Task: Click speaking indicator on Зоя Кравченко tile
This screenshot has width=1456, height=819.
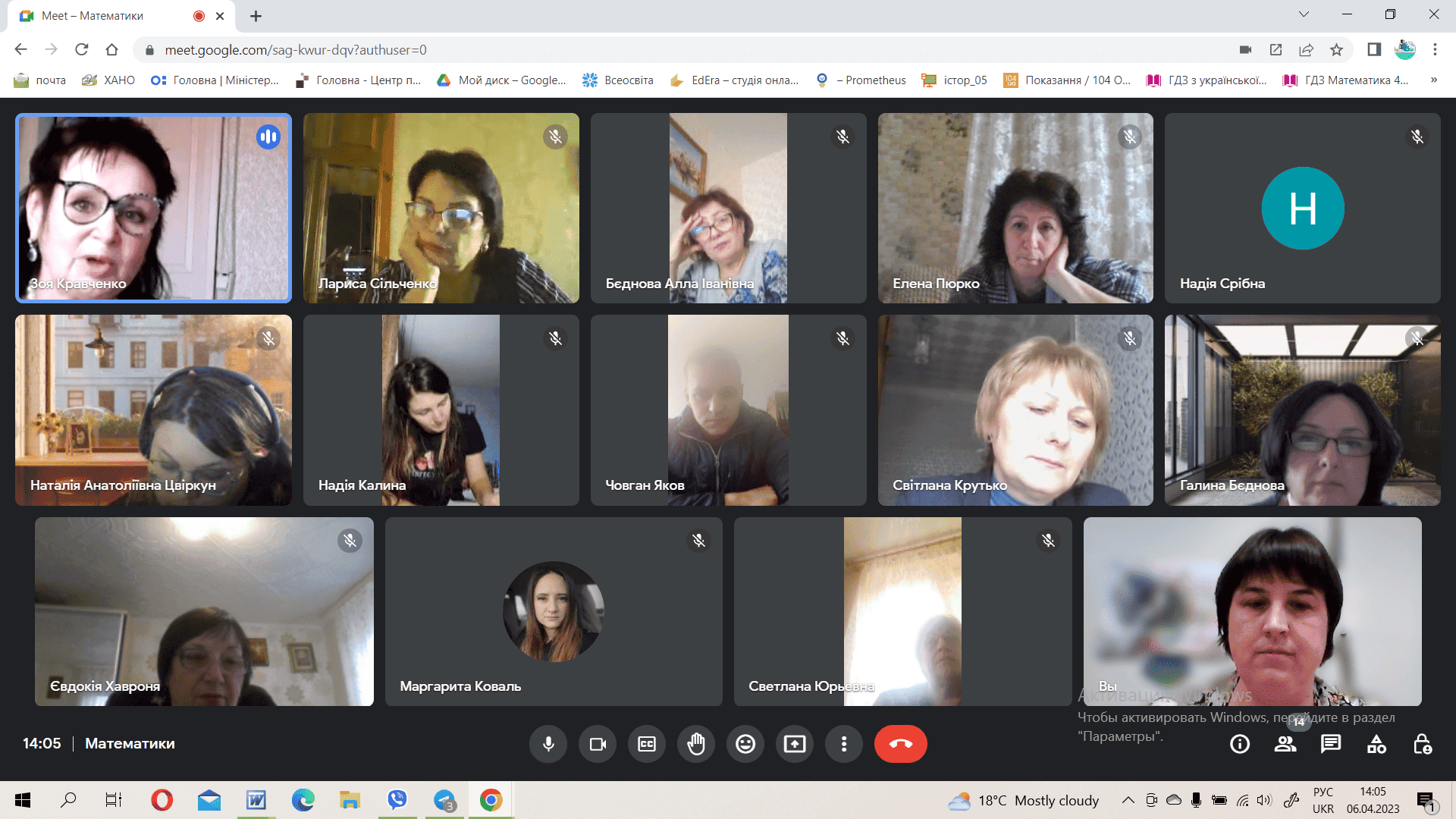Action: click(268, 136)
